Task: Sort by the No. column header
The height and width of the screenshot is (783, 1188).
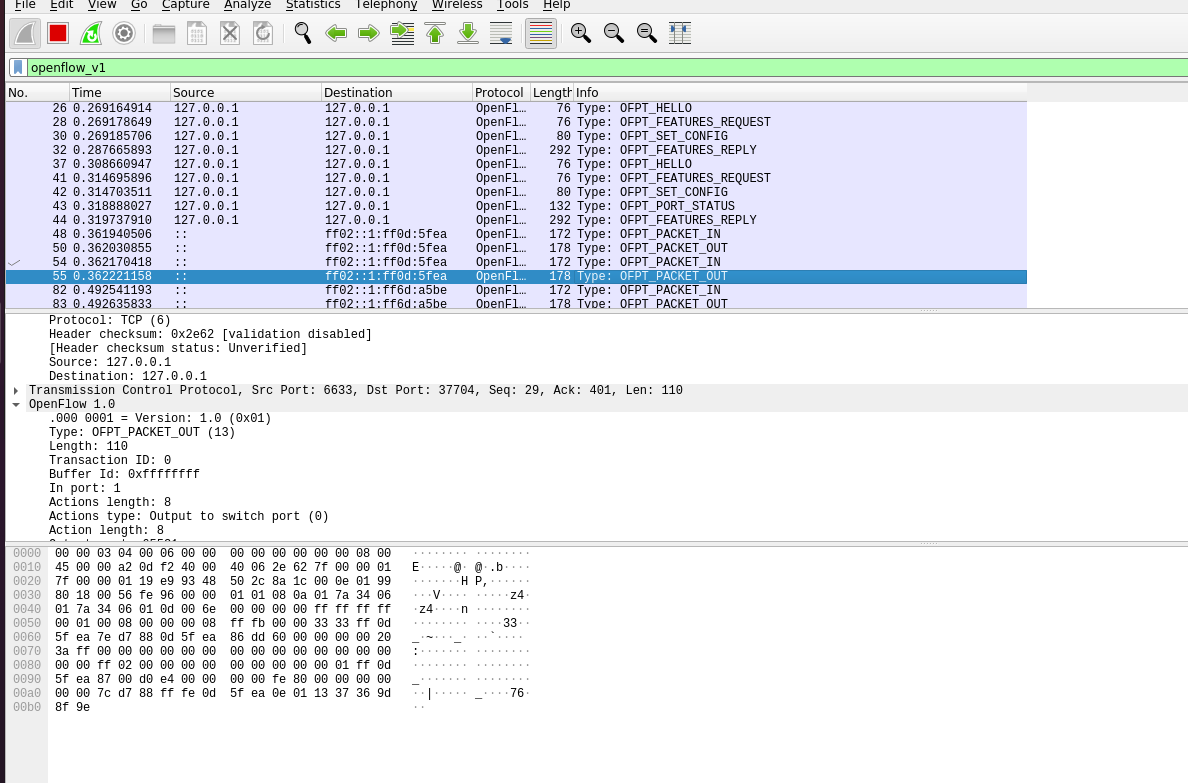Action: (x=38, y=92)
